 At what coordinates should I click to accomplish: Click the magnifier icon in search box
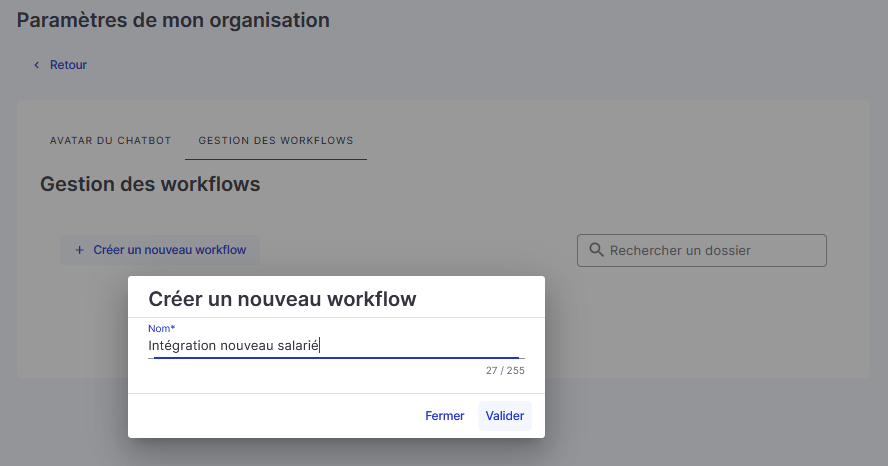click(x=596, y=250)
